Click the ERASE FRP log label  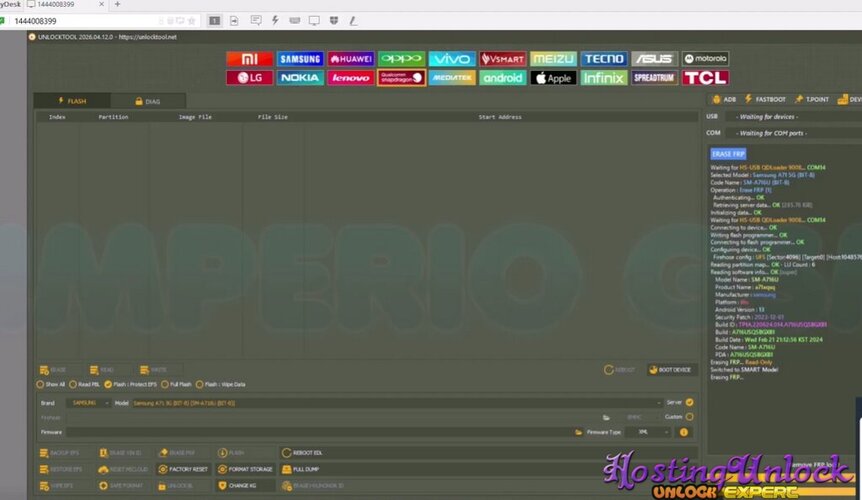point(728,154)
